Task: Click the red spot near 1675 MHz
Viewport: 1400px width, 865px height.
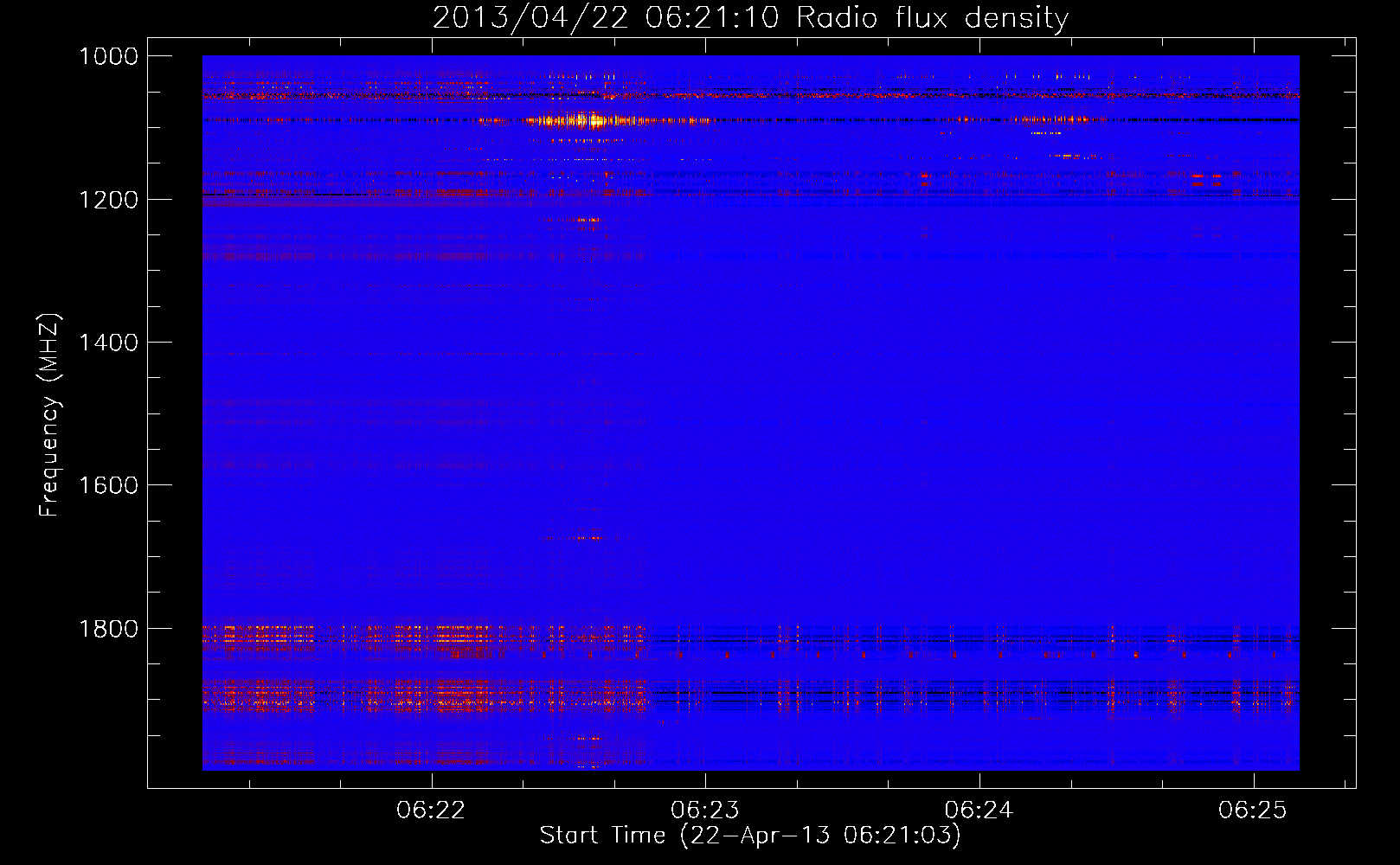Action: click(x=588, y=538)
